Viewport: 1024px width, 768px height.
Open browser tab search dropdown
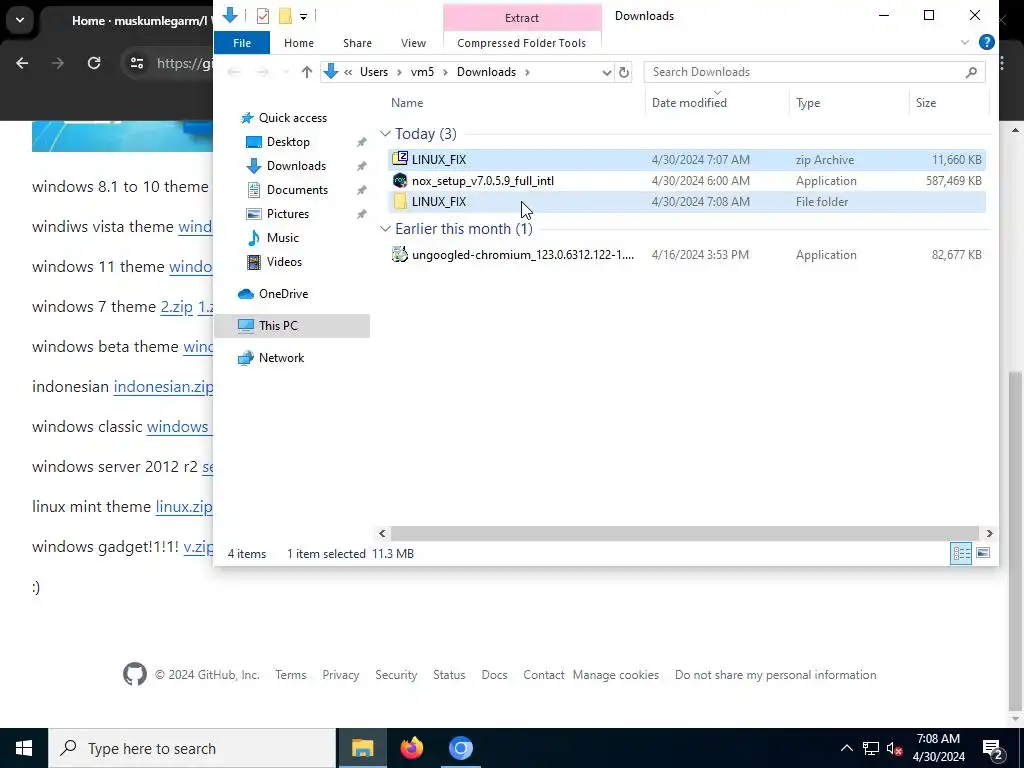[x=20, y=20]
